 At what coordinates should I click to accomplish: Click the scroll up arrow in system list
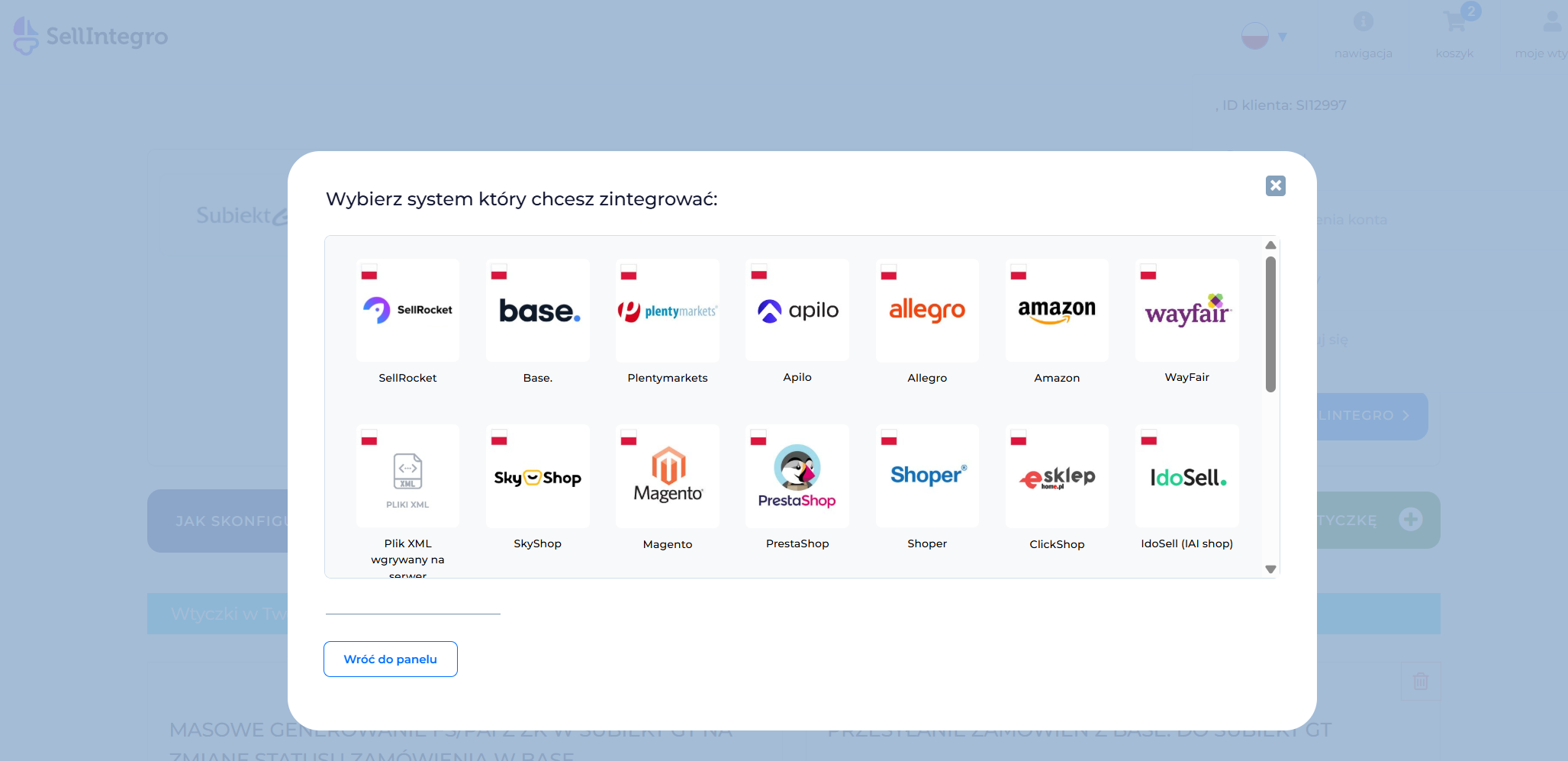(1270, 245)
